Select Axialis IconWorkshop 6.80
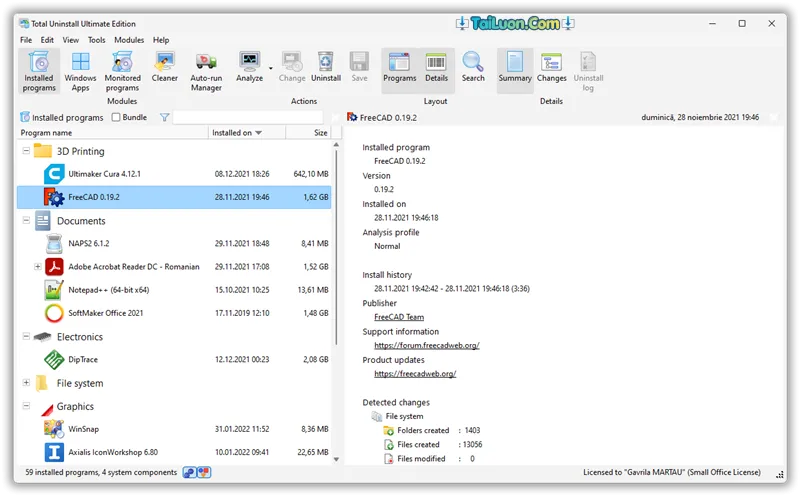This screenshot has width=800, height=496. point(174,452)
